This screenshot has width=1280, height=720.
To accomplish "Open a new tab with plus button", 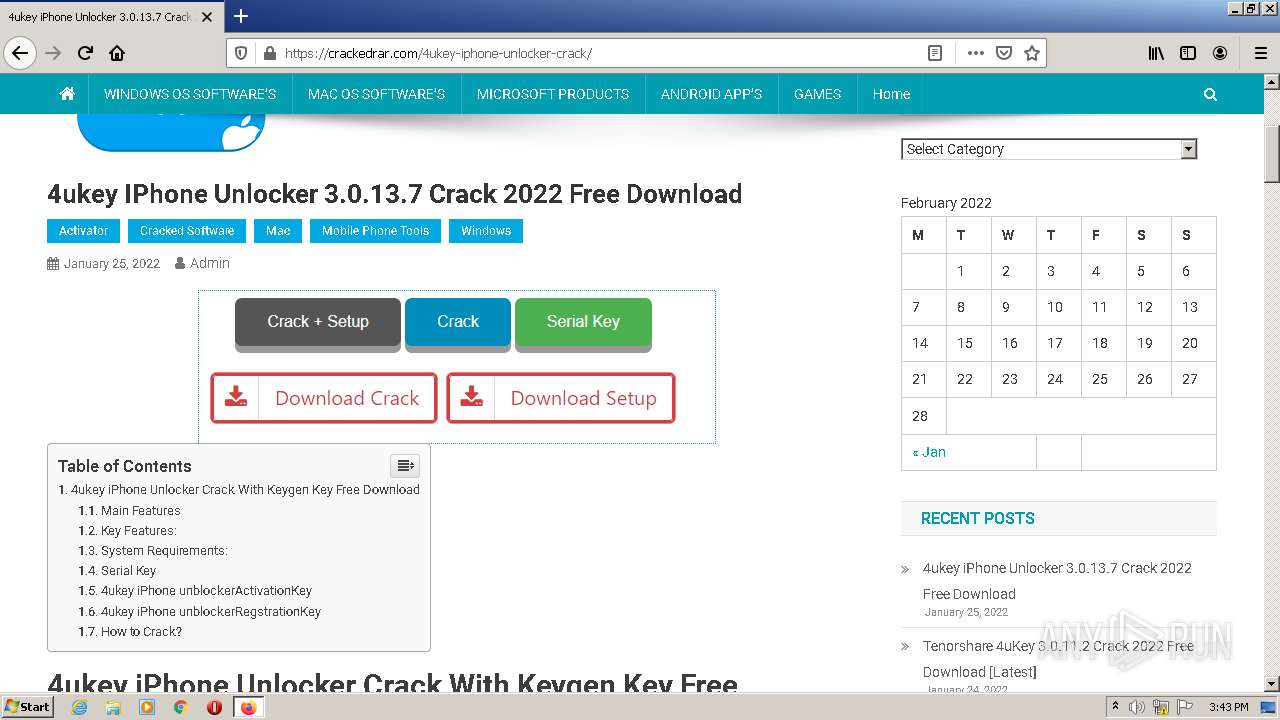I will click(241, 16).
